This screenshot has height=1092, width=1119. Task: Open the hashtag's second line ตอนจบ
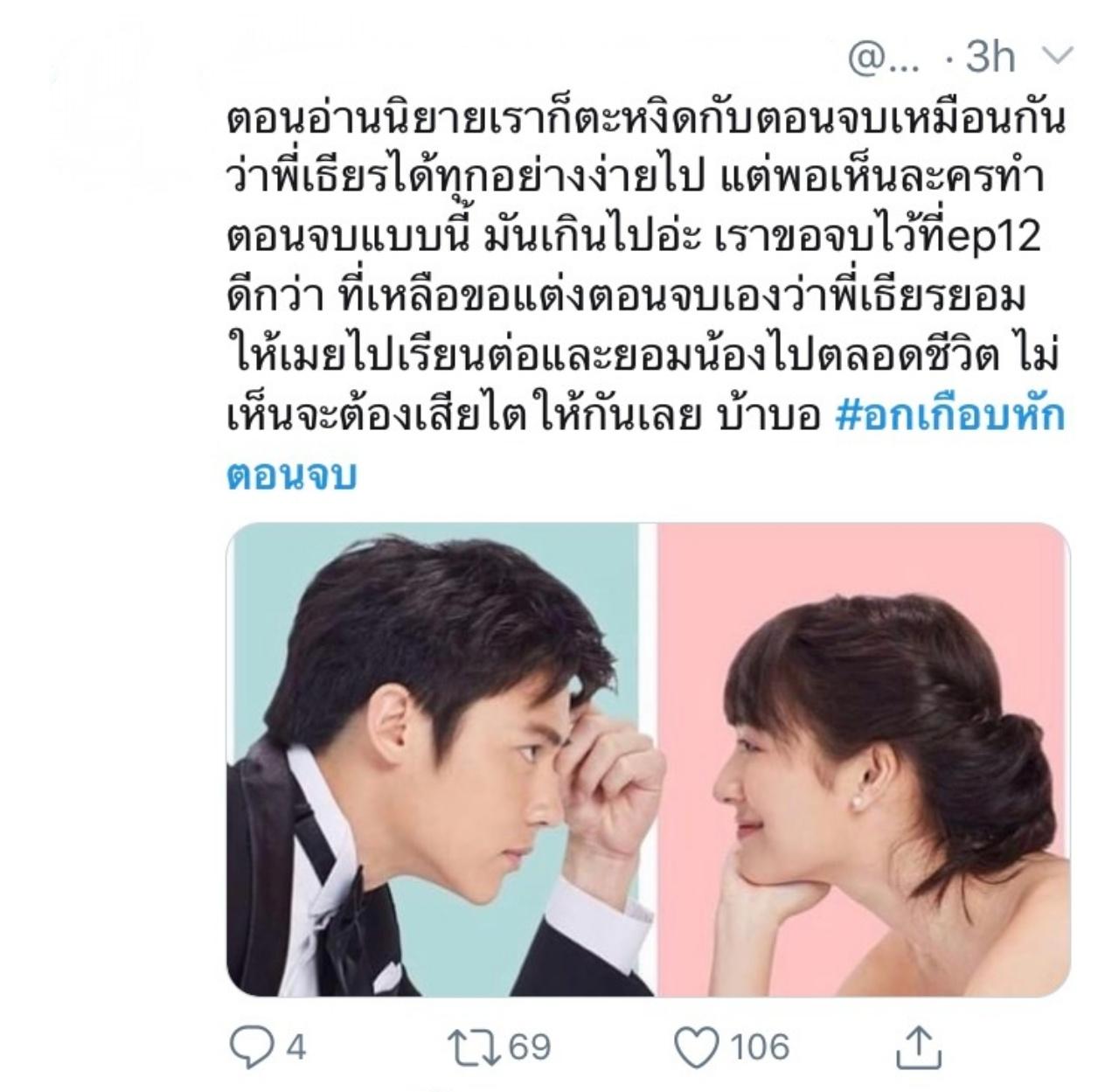click(x=292, y=476)
